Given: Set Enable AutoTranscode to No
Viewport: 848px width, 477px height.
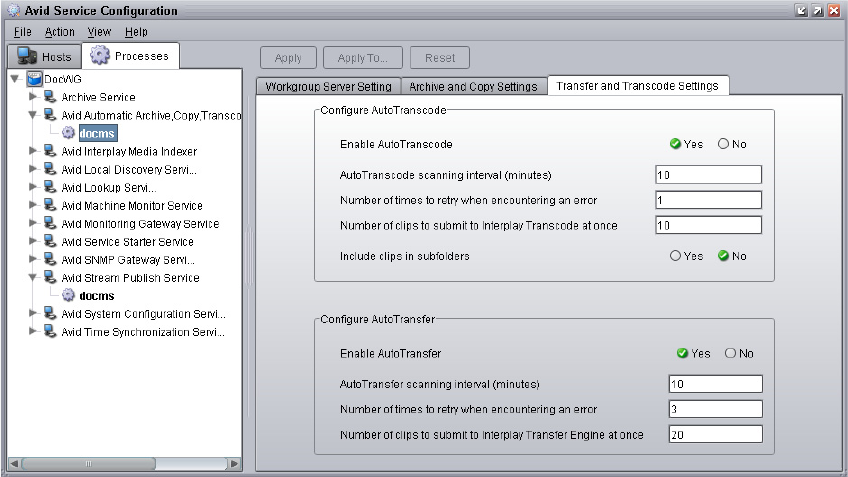Looking at the screenshot, I should 723,144.
